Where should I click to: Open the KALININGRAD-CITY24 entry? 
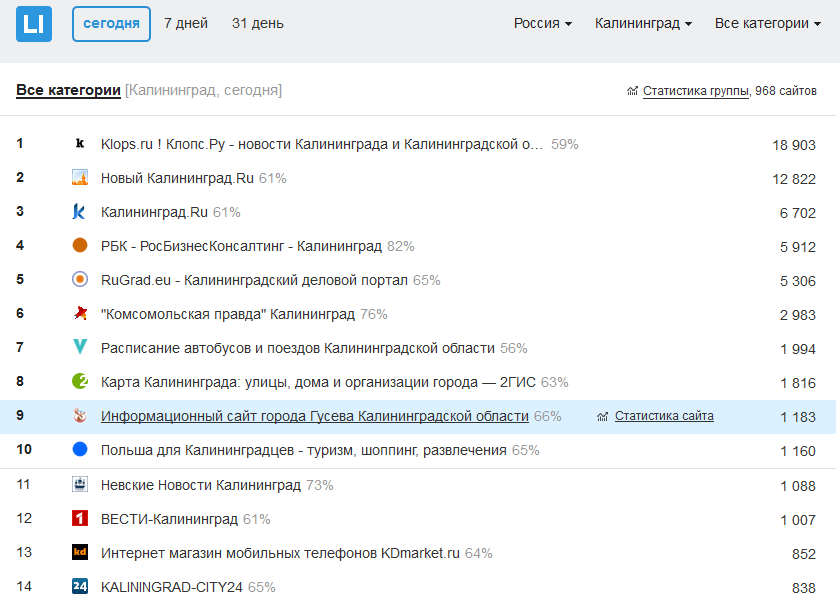pos(171,587)
